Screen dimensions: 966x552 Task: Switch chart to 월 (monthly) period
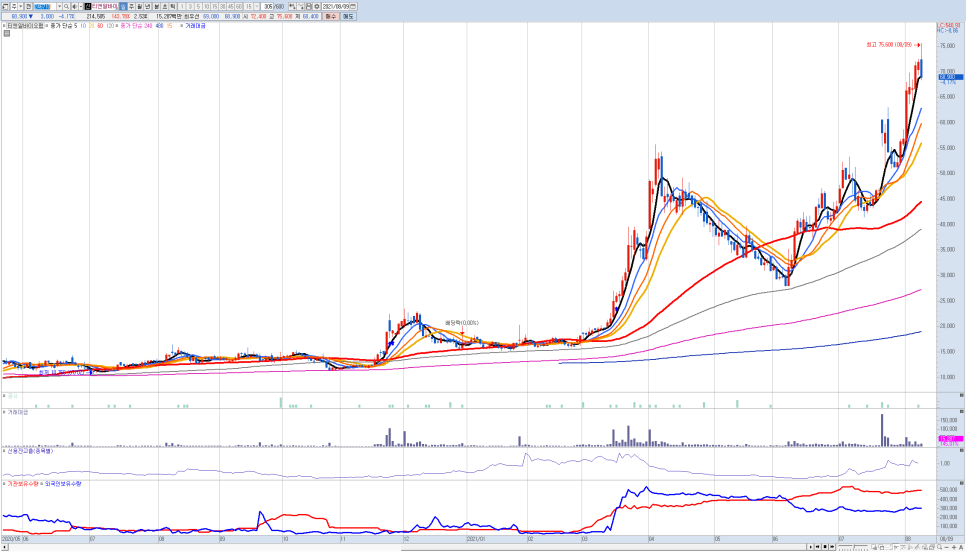tap(139, 7)
